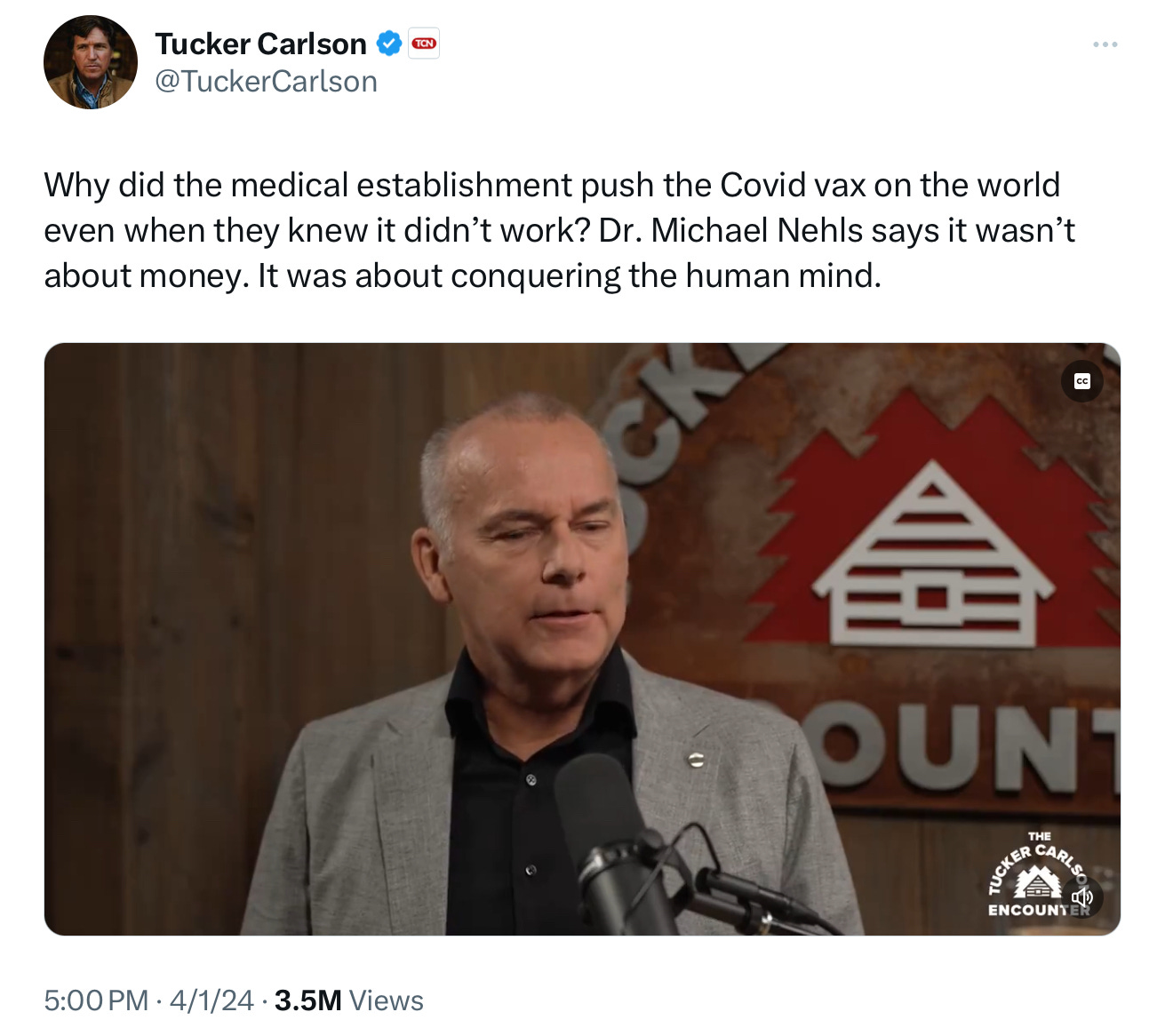
Task: Open Tucker Carlson's profile avatar
Action: click(91, 62)
